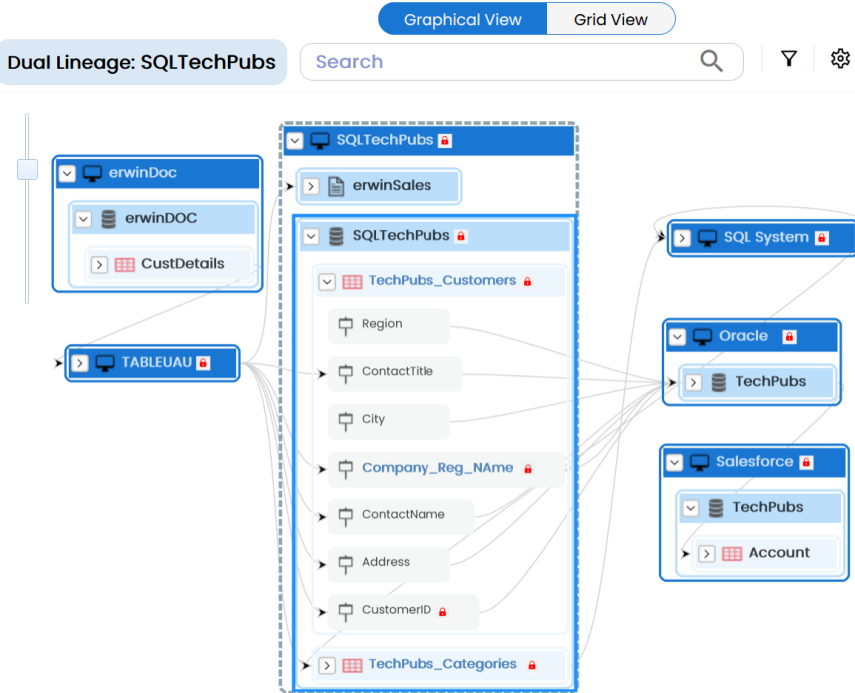Click the search magnifier icon

(711, 62)
